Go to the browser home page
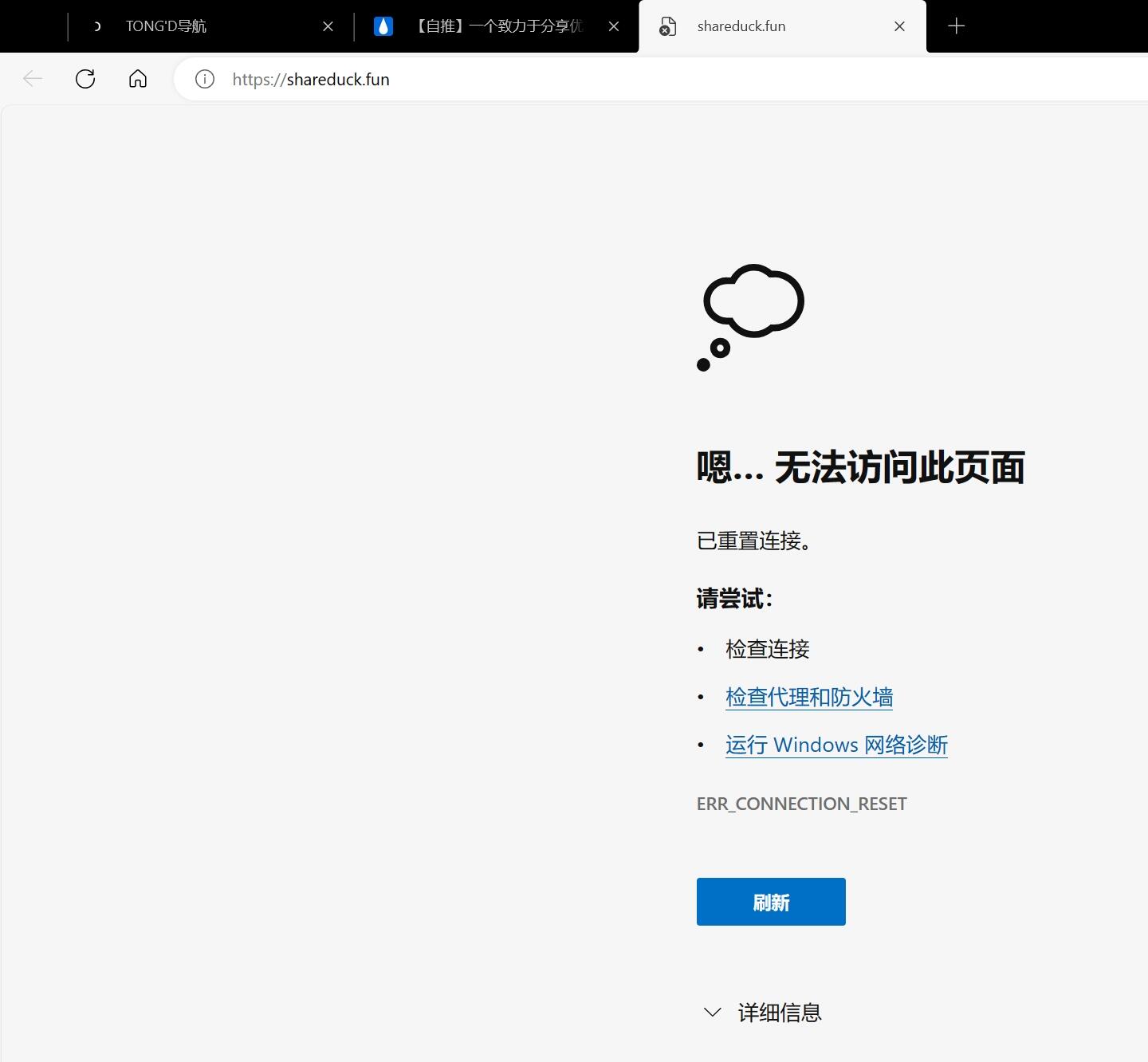This screenshot has width=1148, height=1062. pos(138,79)
